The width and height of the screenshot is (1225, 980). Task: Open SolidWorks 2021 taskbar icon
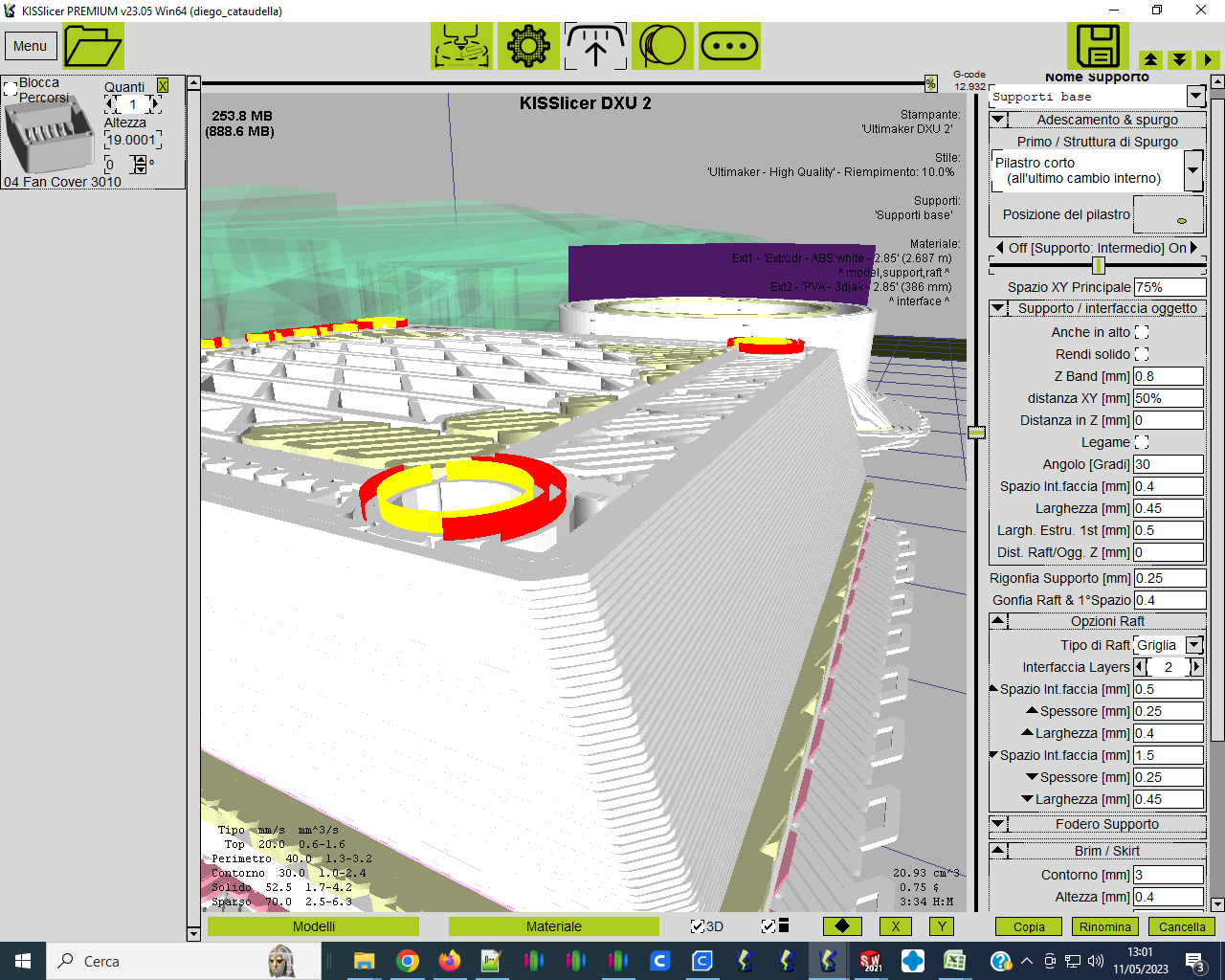[x=870, y=961]
